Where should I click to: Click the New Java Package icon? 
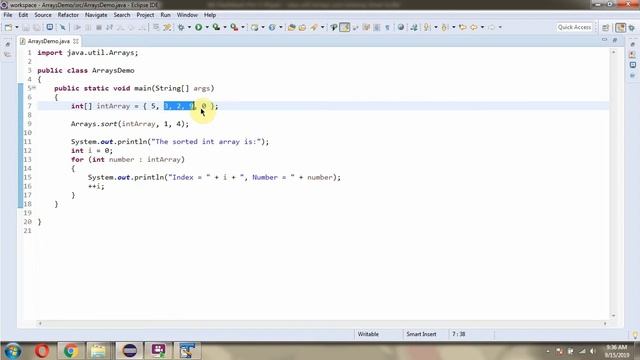point(254,27)
